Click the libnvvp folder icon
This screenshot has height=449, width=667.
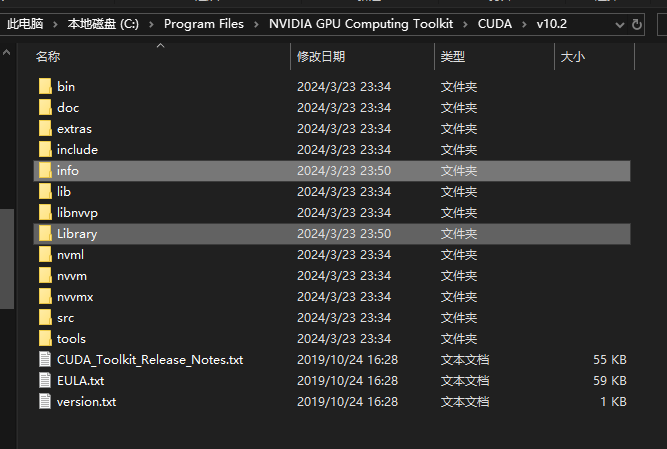[45, 213]
